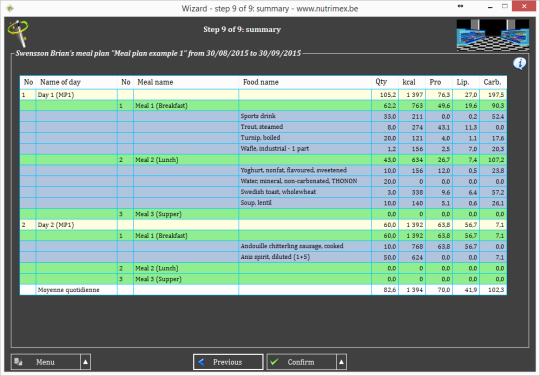Click the 'Pro' column header
Viewport: 540px width, 376px height.
point(439,82)
